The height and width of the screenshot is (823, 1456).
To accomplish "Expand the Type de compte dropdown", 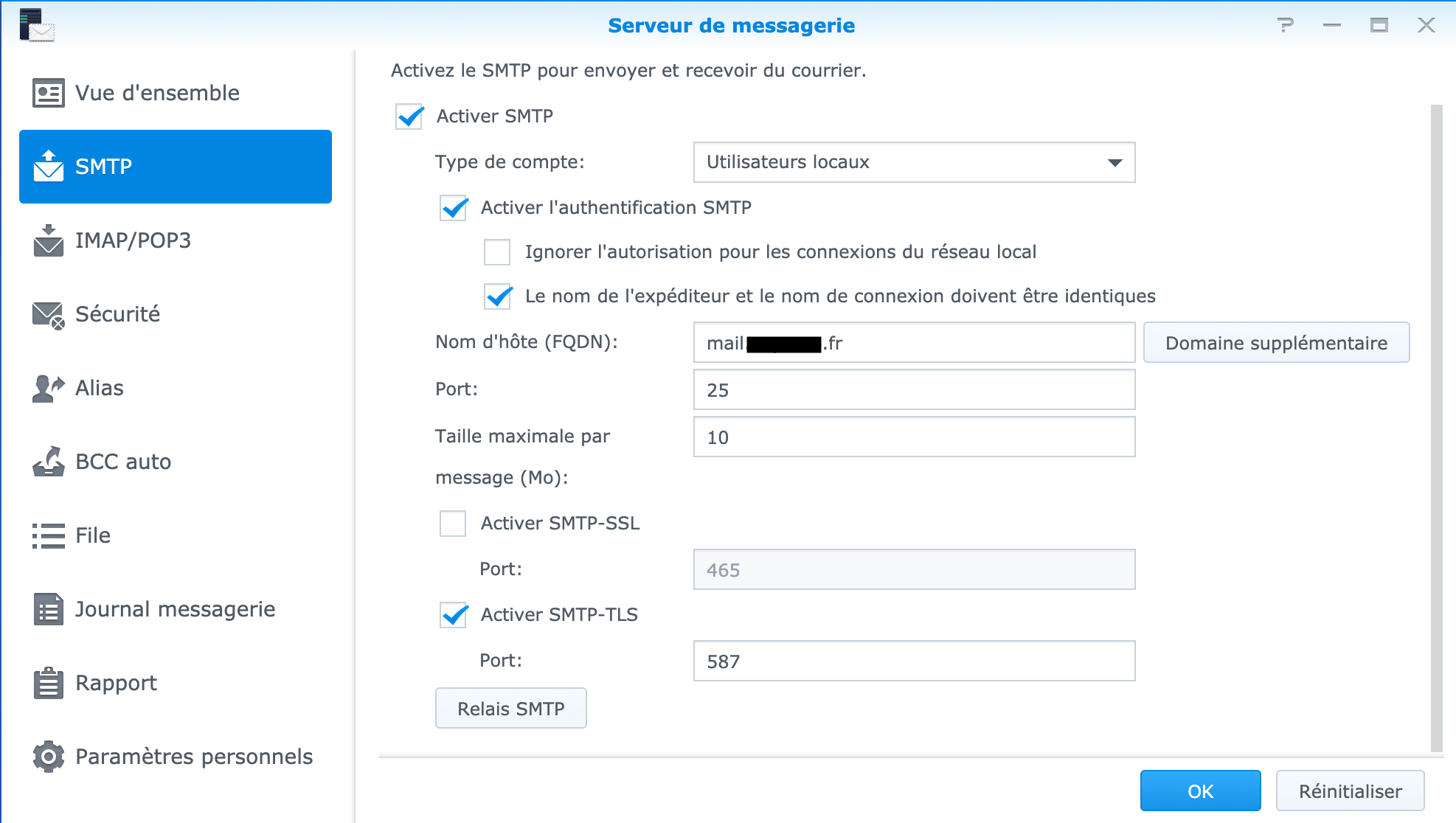I will tap(914, 162).
